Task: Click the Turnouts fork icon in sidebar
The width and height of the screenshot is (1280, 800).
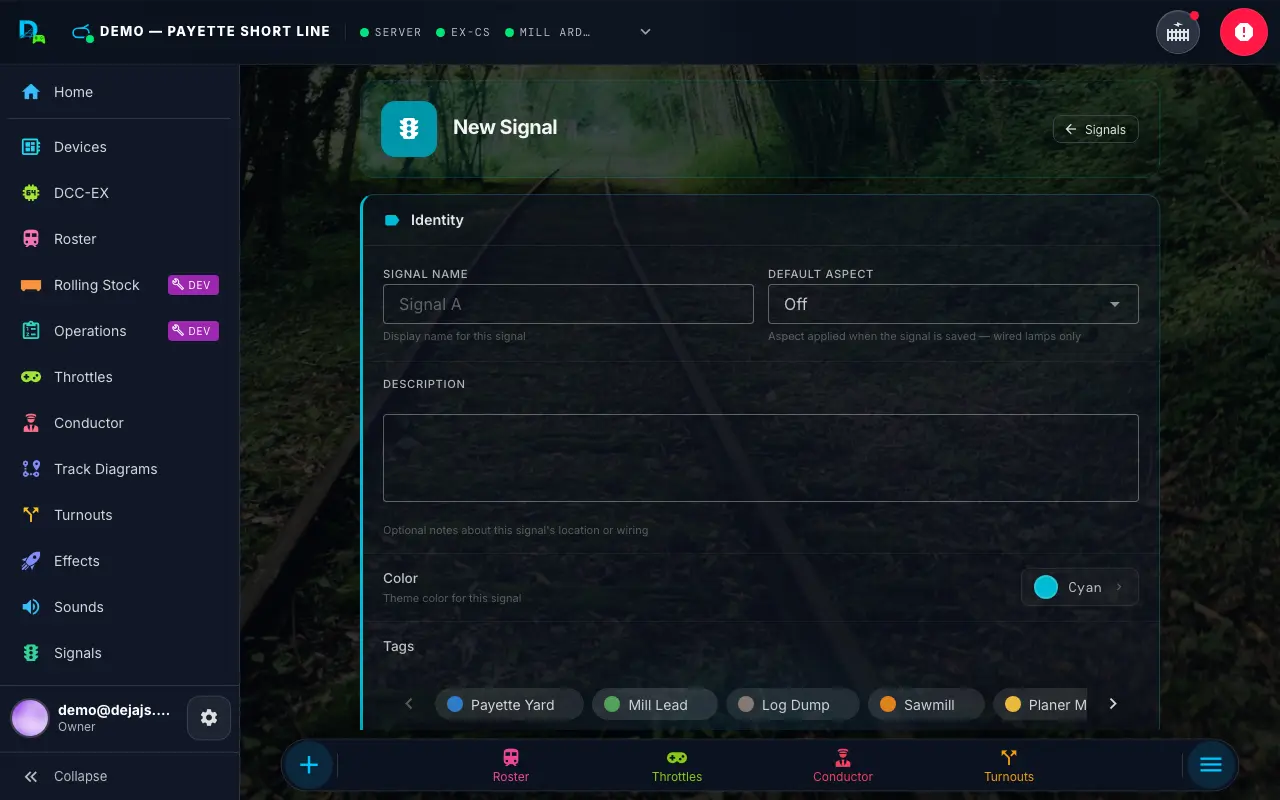Action: tap(31, 515)
